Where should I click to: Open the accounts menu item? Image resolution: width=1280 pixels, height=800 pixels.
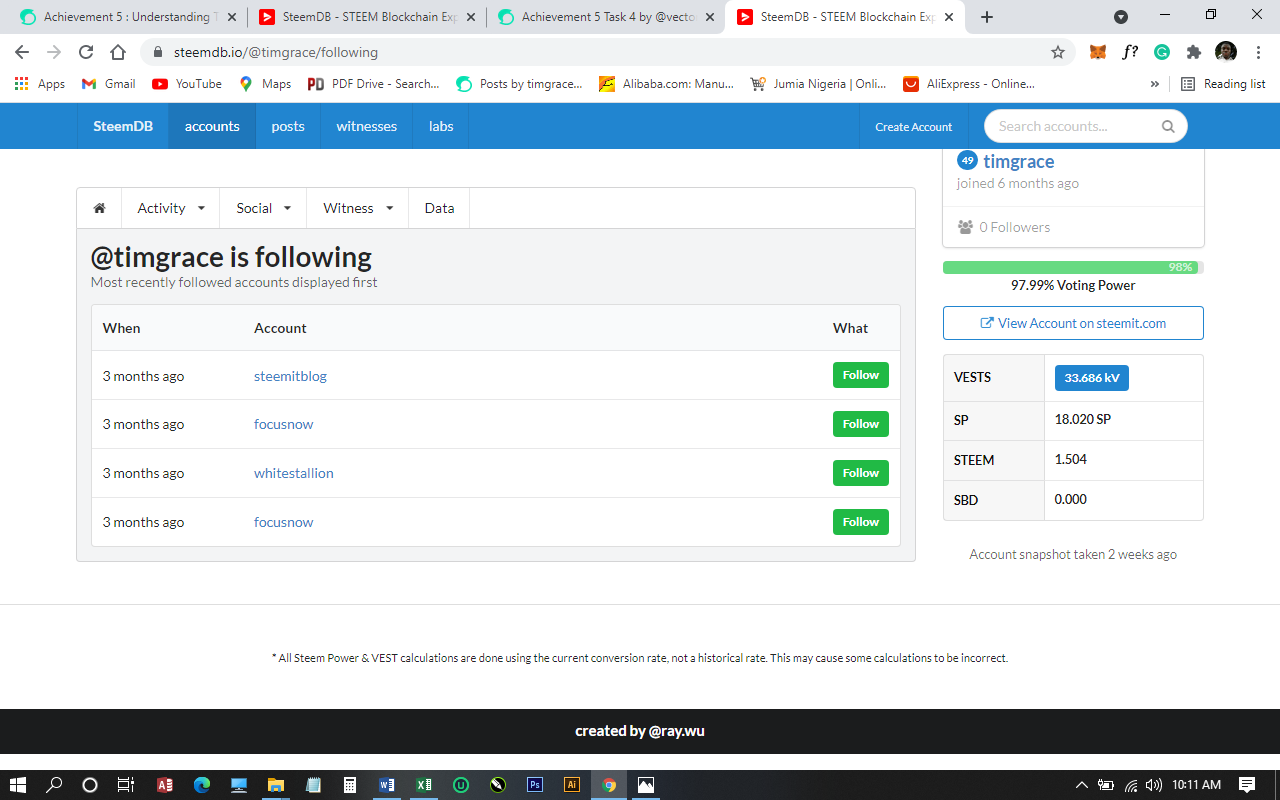click(212, 126)
